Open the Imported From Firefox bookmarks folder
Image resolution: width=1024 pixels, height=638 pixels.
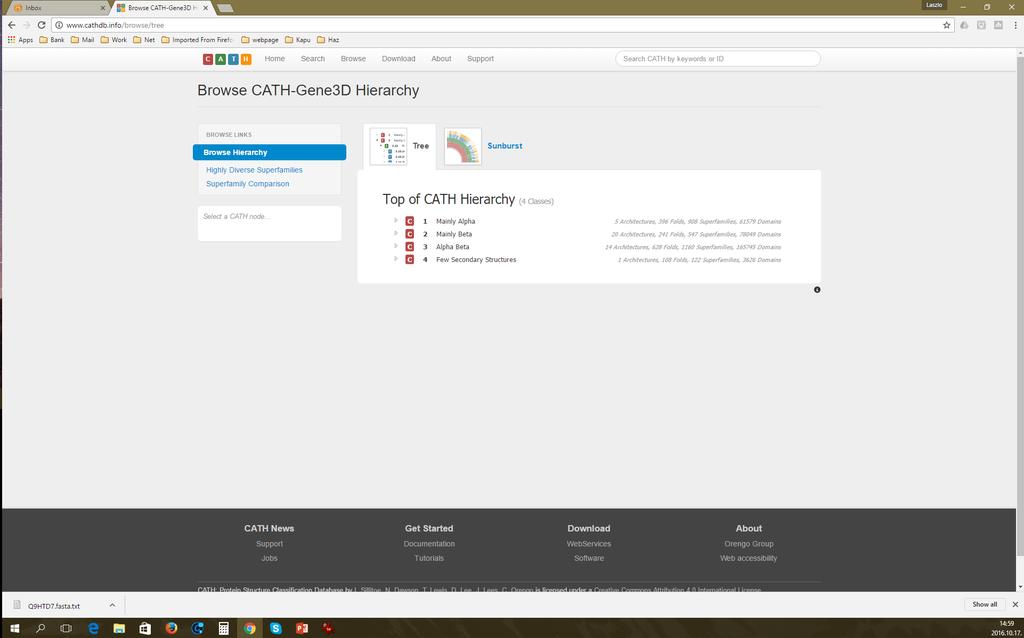click(x=197, y=40)
